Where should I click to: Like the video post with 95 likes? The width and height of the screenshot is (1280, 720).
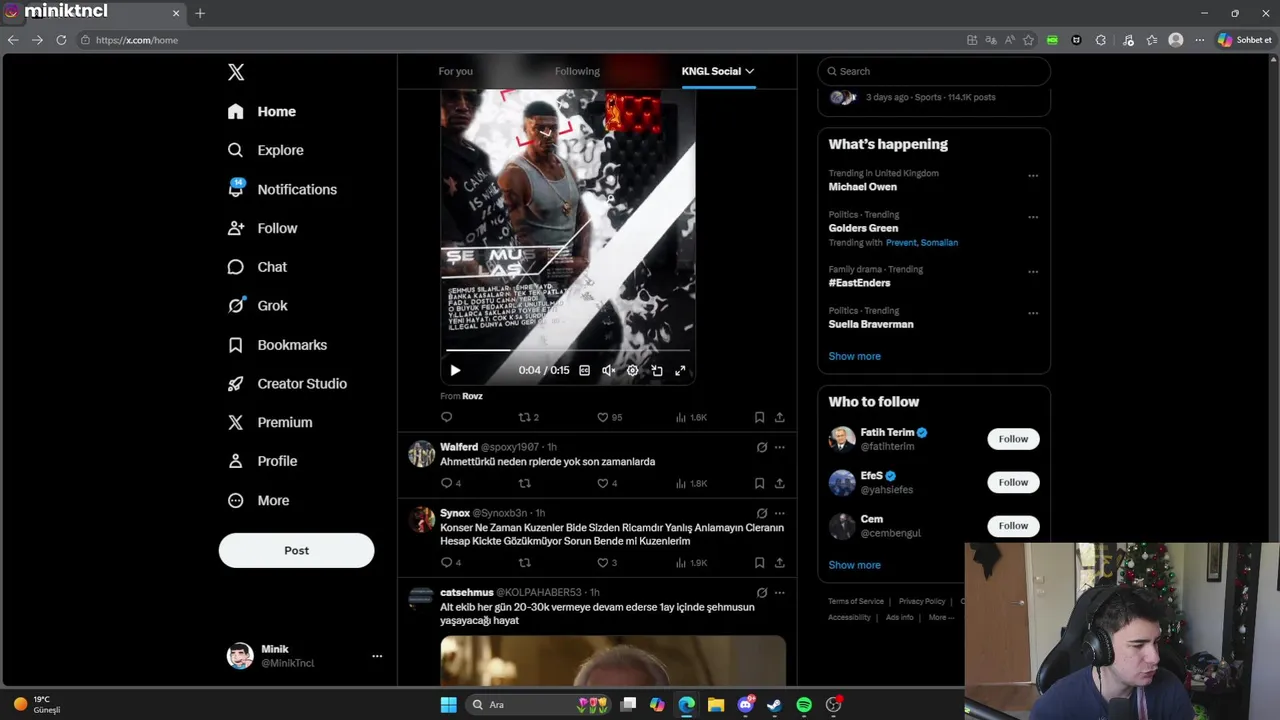(609, 417)
